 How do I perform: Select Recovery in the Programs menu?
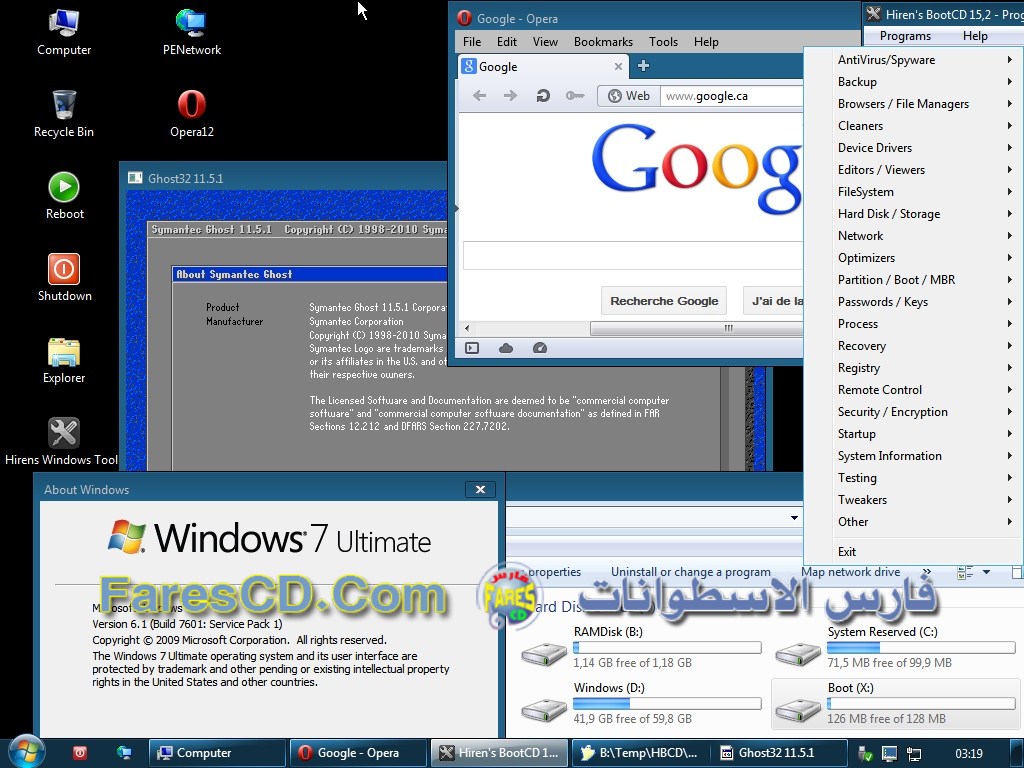(914, 345)
